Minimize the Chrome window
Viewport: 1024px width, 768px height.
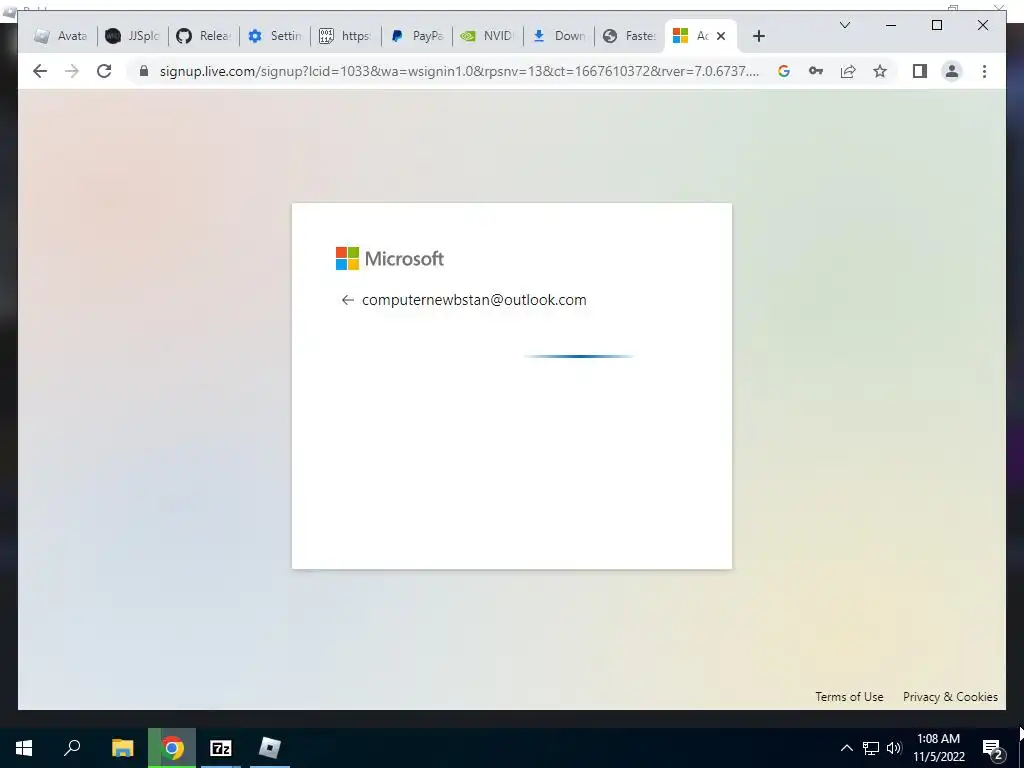(891, 25)
